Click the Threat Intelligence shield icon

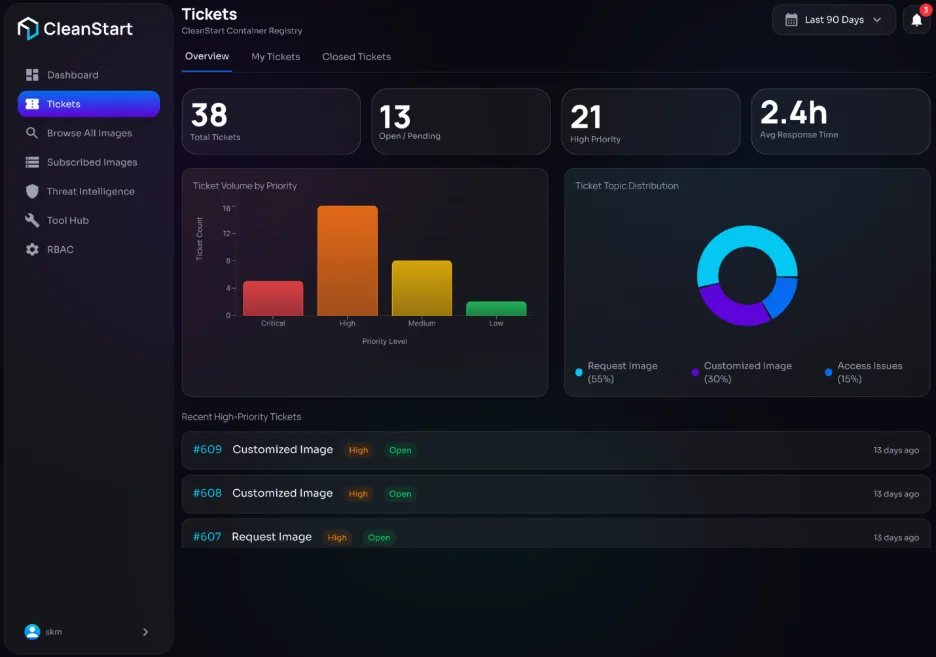[32, 191]
